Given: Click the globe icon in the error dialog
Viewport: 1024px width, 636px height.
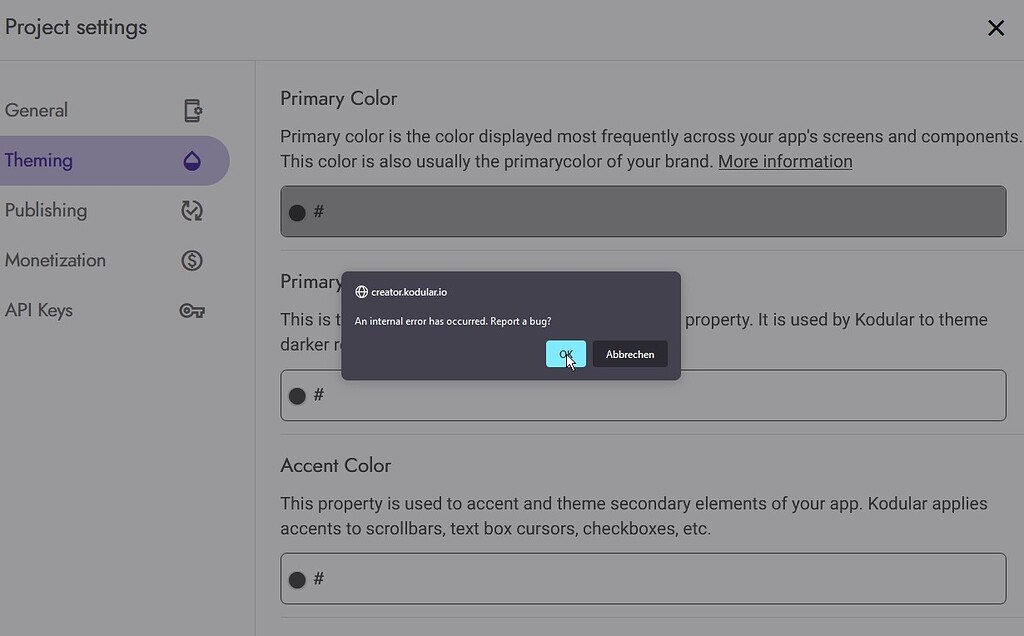Looking at the screenshot, I should [361, 292].
